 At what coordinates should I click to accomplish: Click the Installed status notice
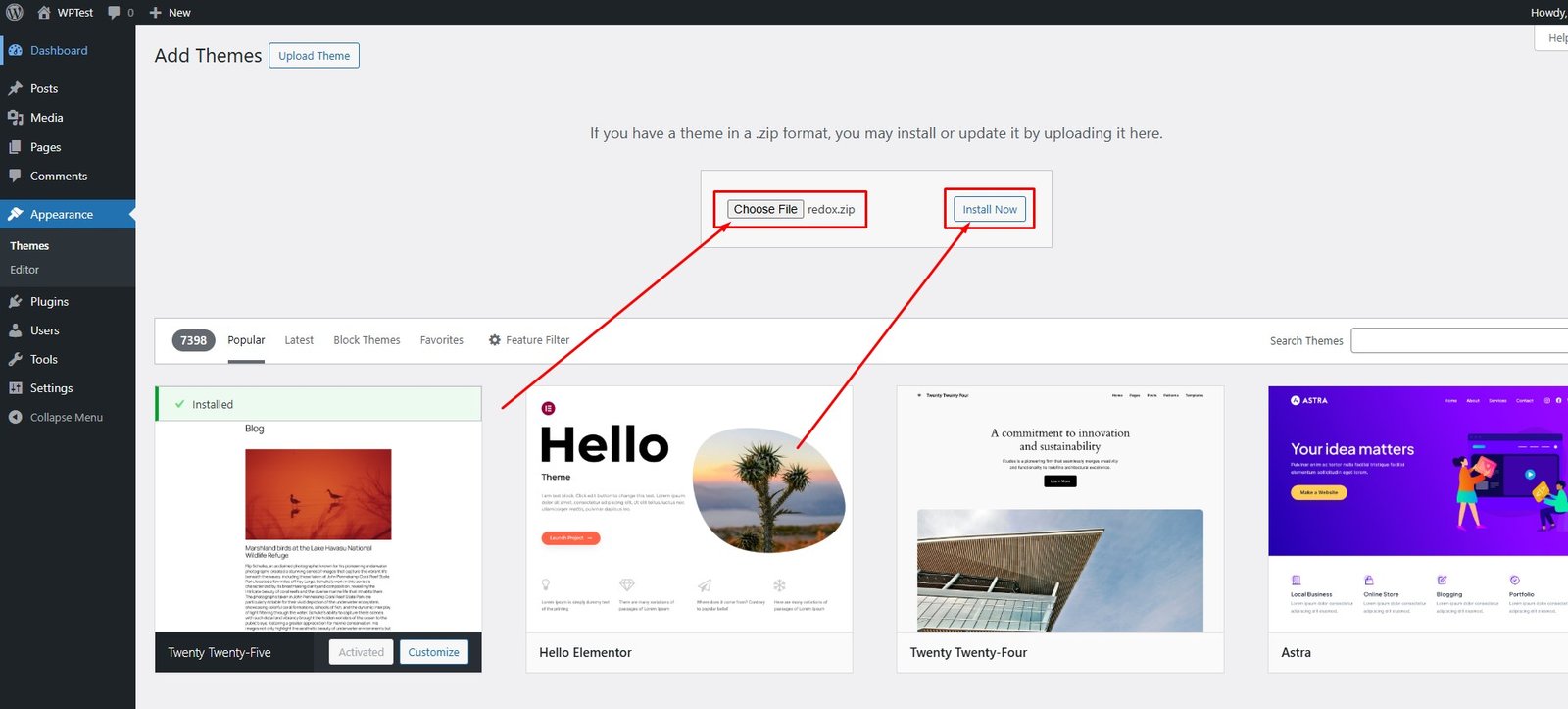318,404
